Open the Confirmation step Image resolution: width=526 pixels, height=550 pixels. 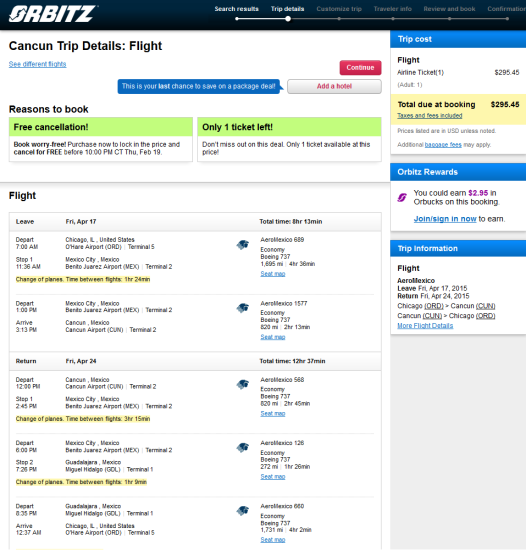(506, 9)
